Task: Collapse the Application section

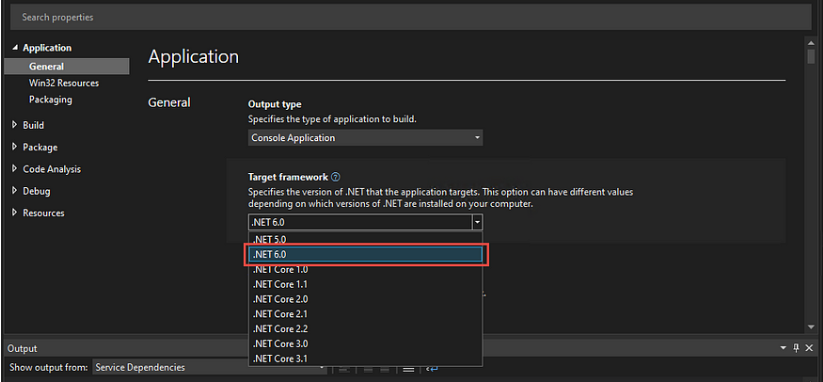Action: click(14, 48)
